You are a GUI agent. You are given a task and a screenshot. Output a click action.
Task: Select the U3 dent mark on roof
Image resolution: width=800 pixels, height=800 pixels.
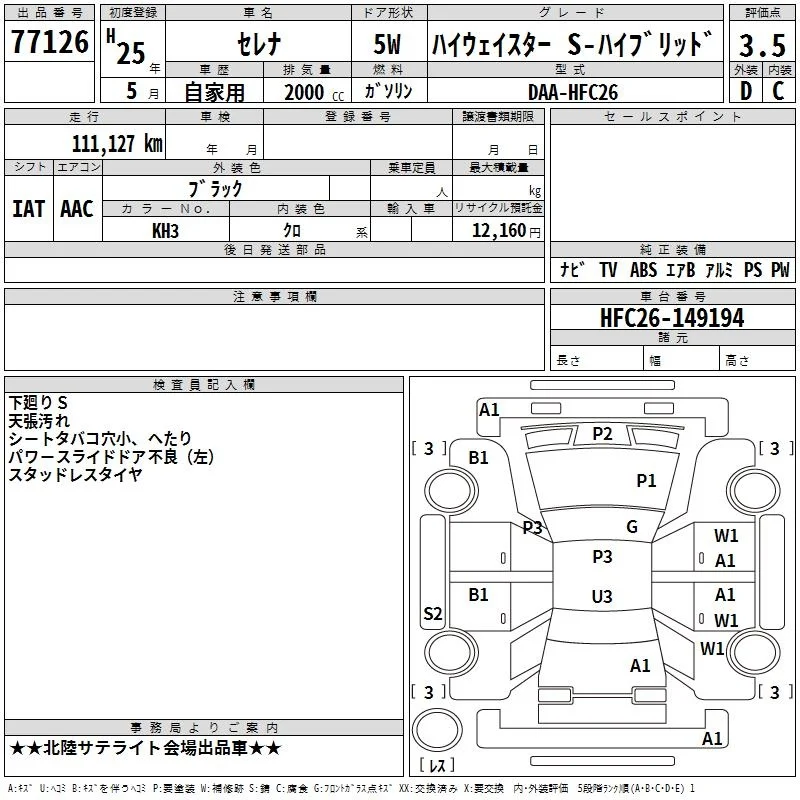(602, 596)
